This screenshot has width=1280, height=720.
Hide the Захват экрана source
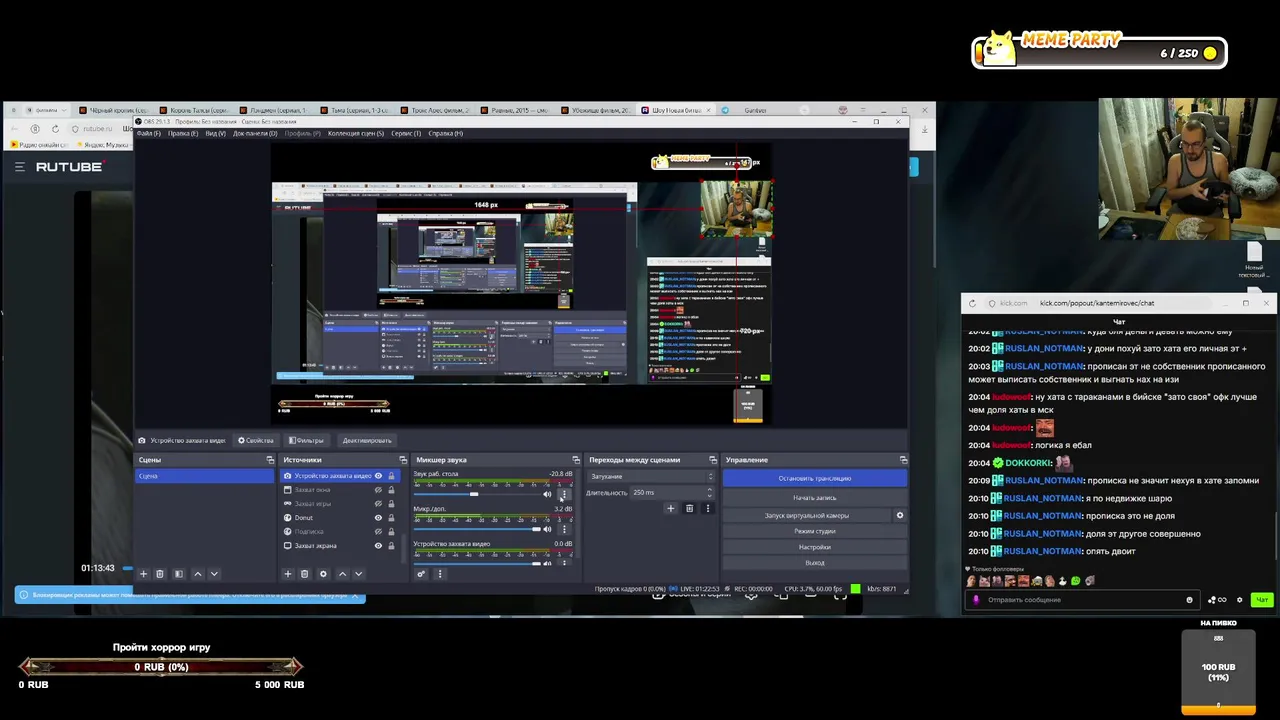tap(378, 546)
